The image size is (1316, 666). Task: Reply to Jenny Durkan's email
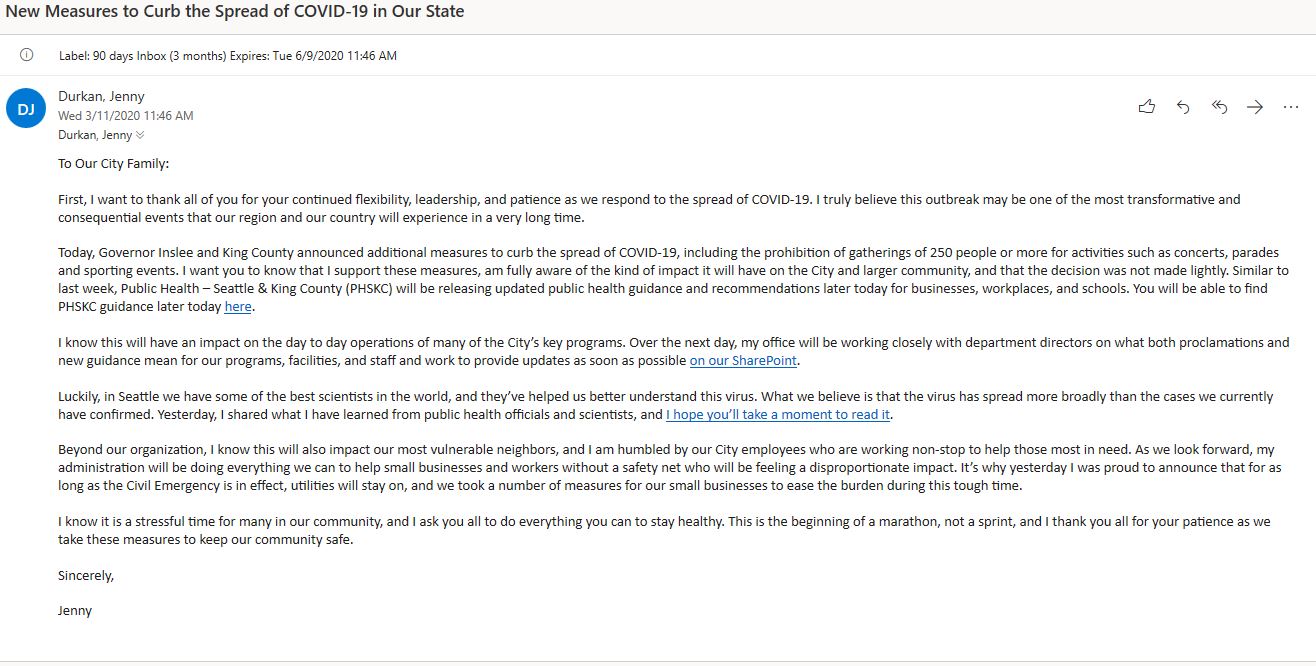click(1183, 107)
